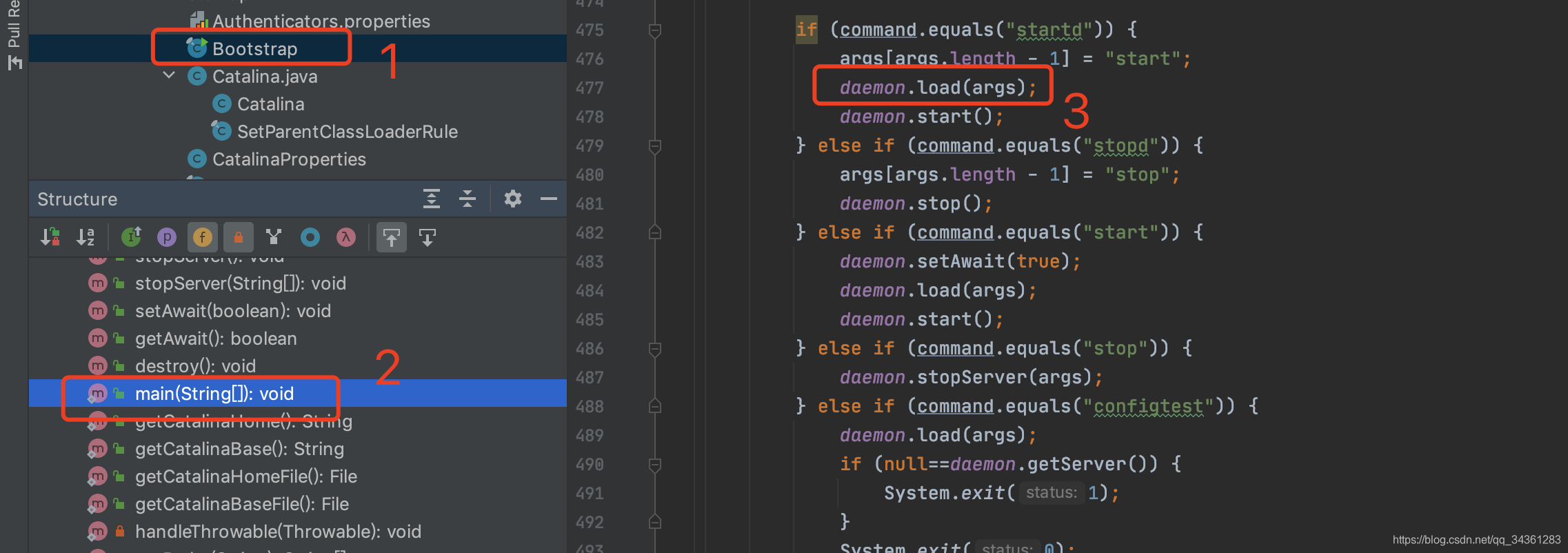Click the "configtest" string literal

[x=1148, y=406]
